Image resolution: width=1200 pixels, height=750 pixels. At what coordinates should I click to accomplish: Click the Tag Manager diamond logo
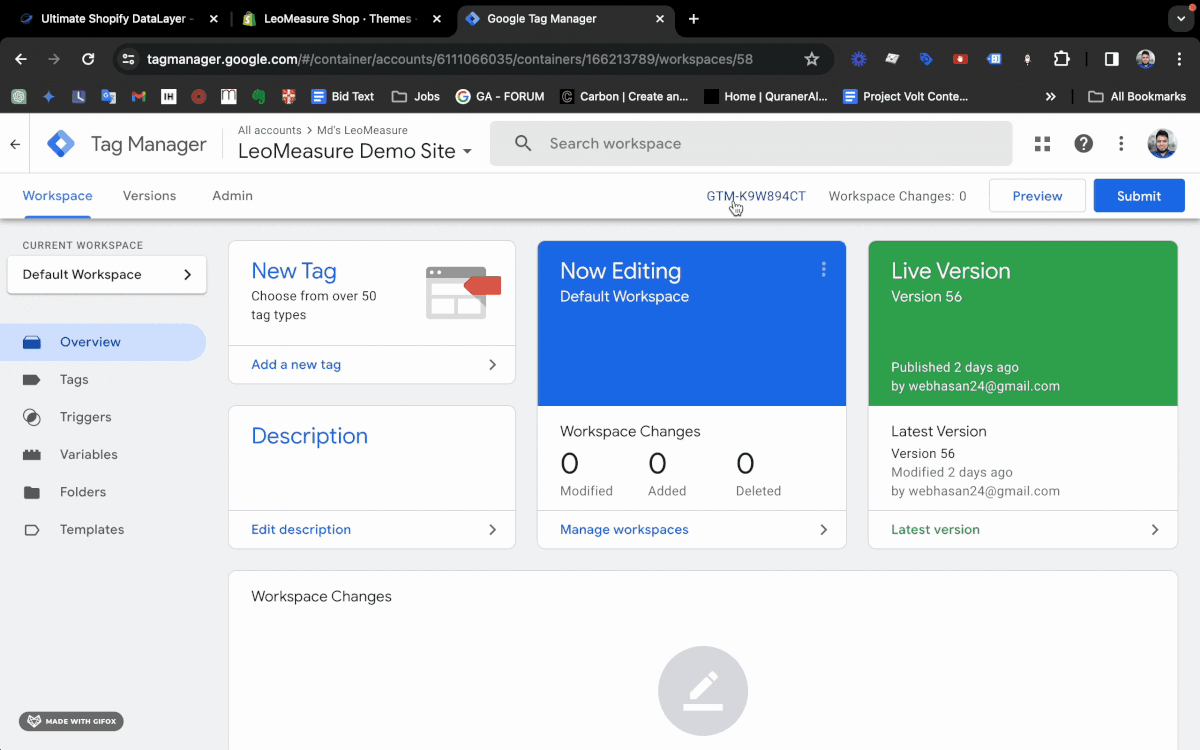(x=60, y=143)
